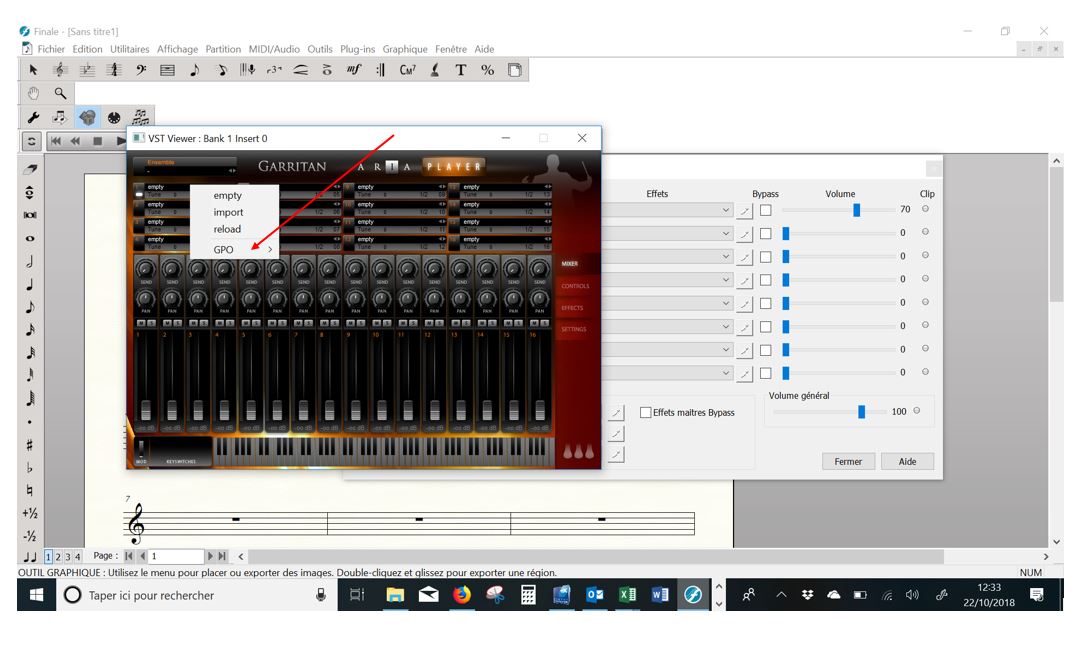Select the Repeat barline tool
The height and width of the screenshot is (649, 1080).
(x=380, y=70)
